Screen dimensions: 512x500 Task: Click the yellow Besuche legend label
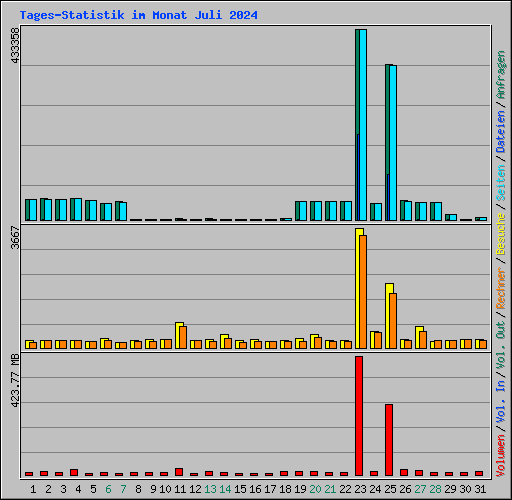click(501, 234)
